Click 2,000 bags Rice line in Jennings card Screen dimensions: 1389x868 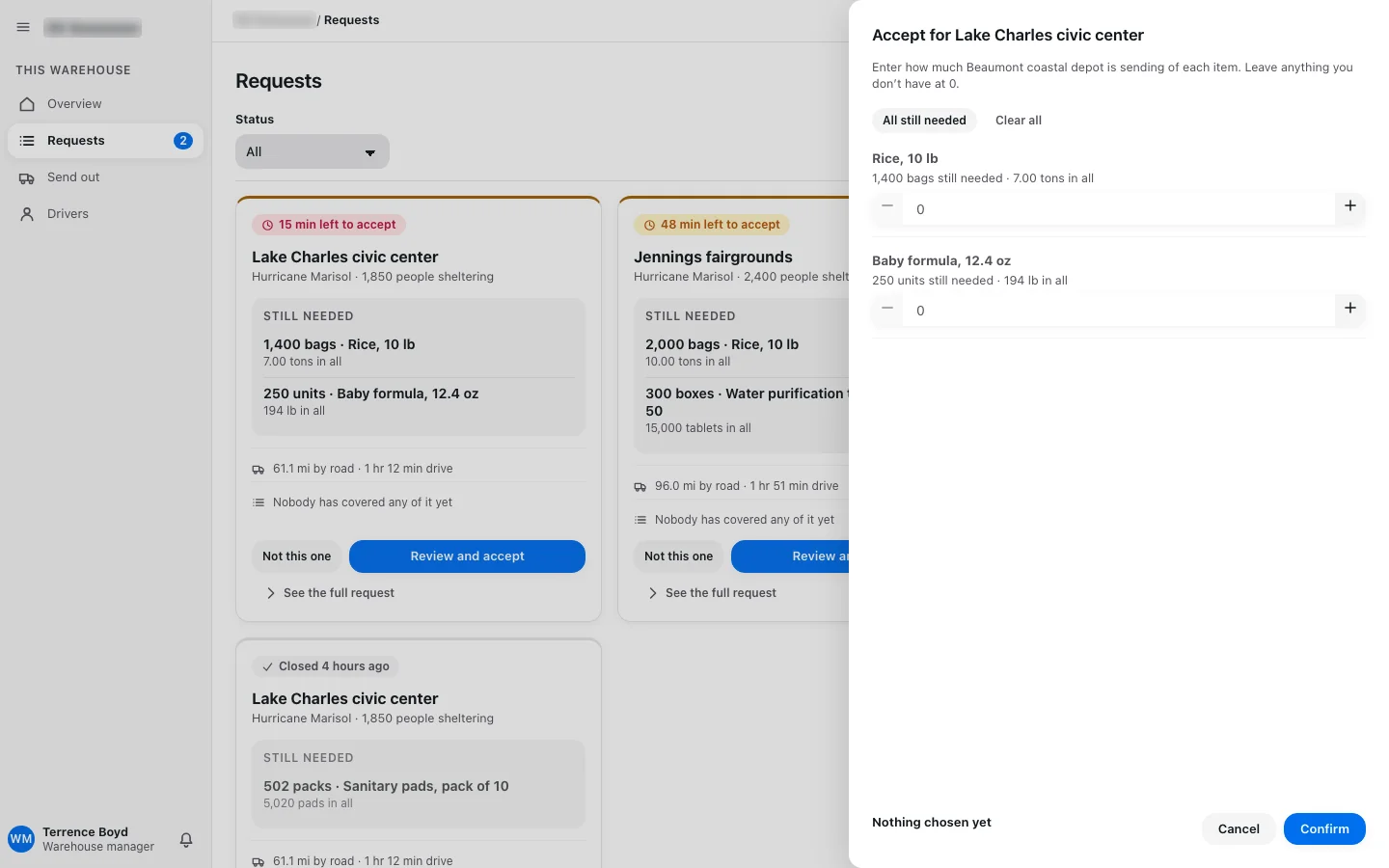point(722,344)
